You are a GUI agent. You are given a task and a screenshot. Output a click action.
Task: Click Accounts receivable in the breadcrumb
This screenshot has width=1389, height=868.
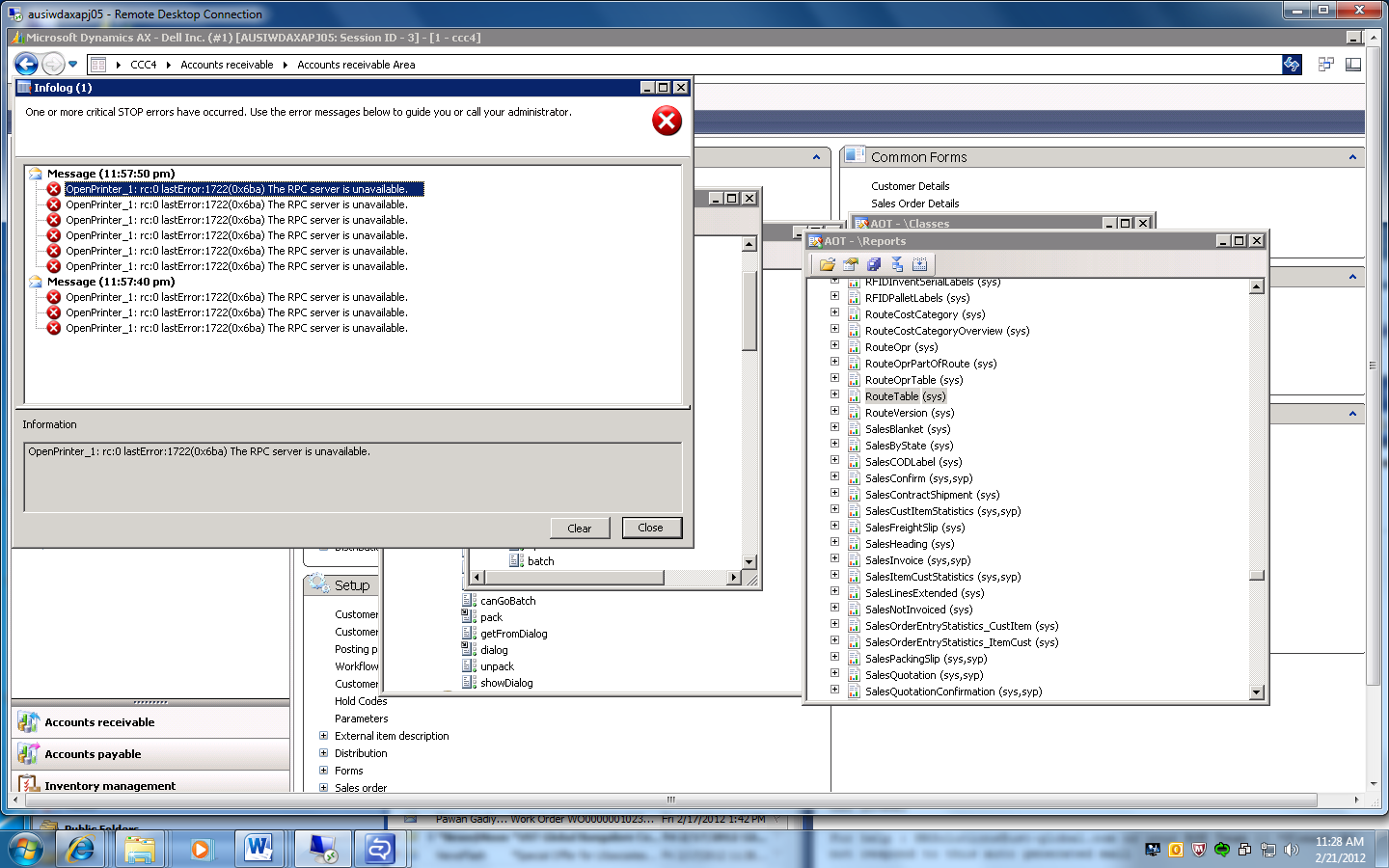tap(227, 65)
